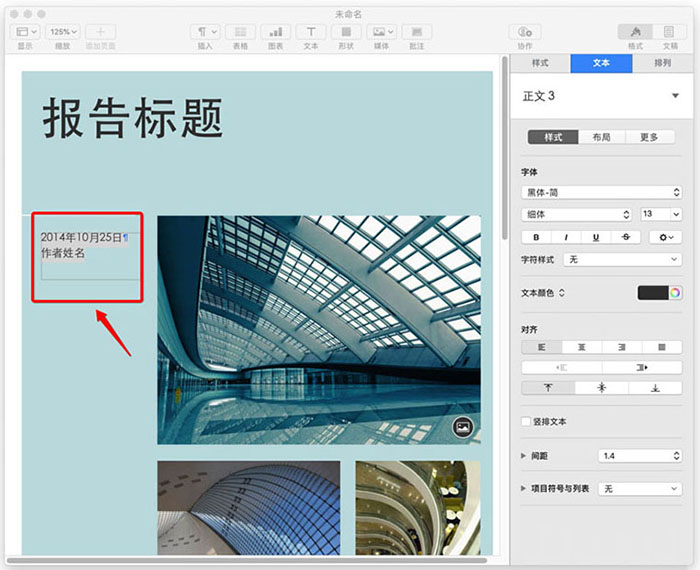The image size is (700, 570).
Task: Open the 1.4 line spacing dropdown
Action: [640, 456]
